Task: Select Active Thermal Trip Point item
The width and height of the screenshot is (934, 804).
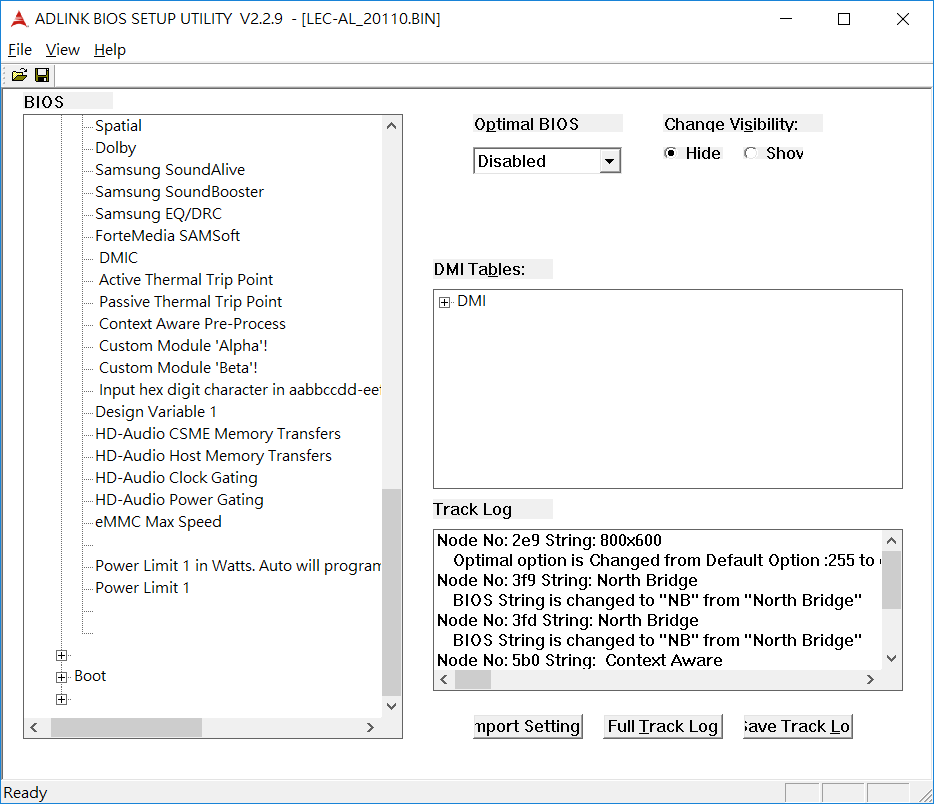Action: point(186,280)
